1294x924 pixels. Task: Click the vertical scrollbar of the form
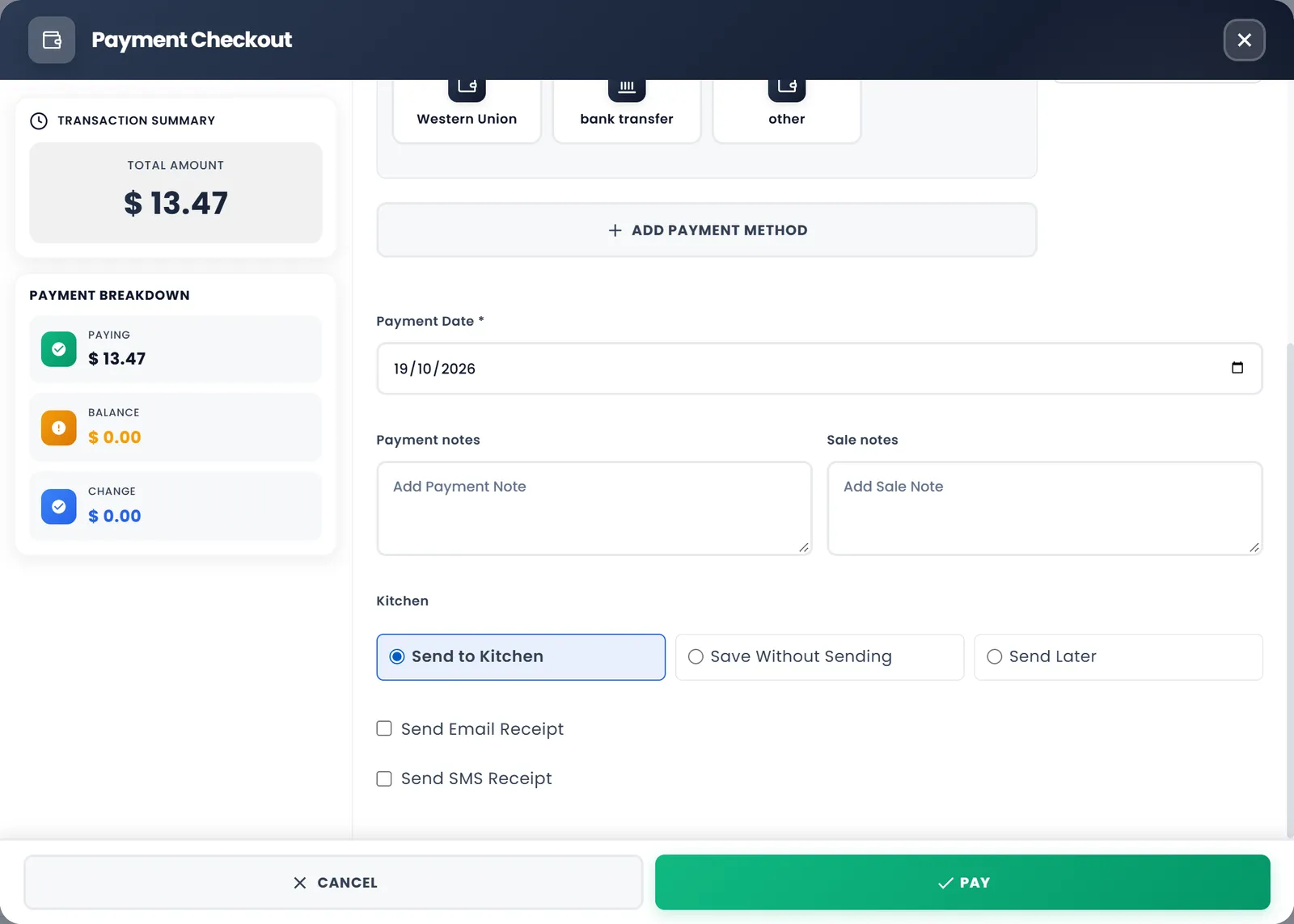[x=1290, y=590]
